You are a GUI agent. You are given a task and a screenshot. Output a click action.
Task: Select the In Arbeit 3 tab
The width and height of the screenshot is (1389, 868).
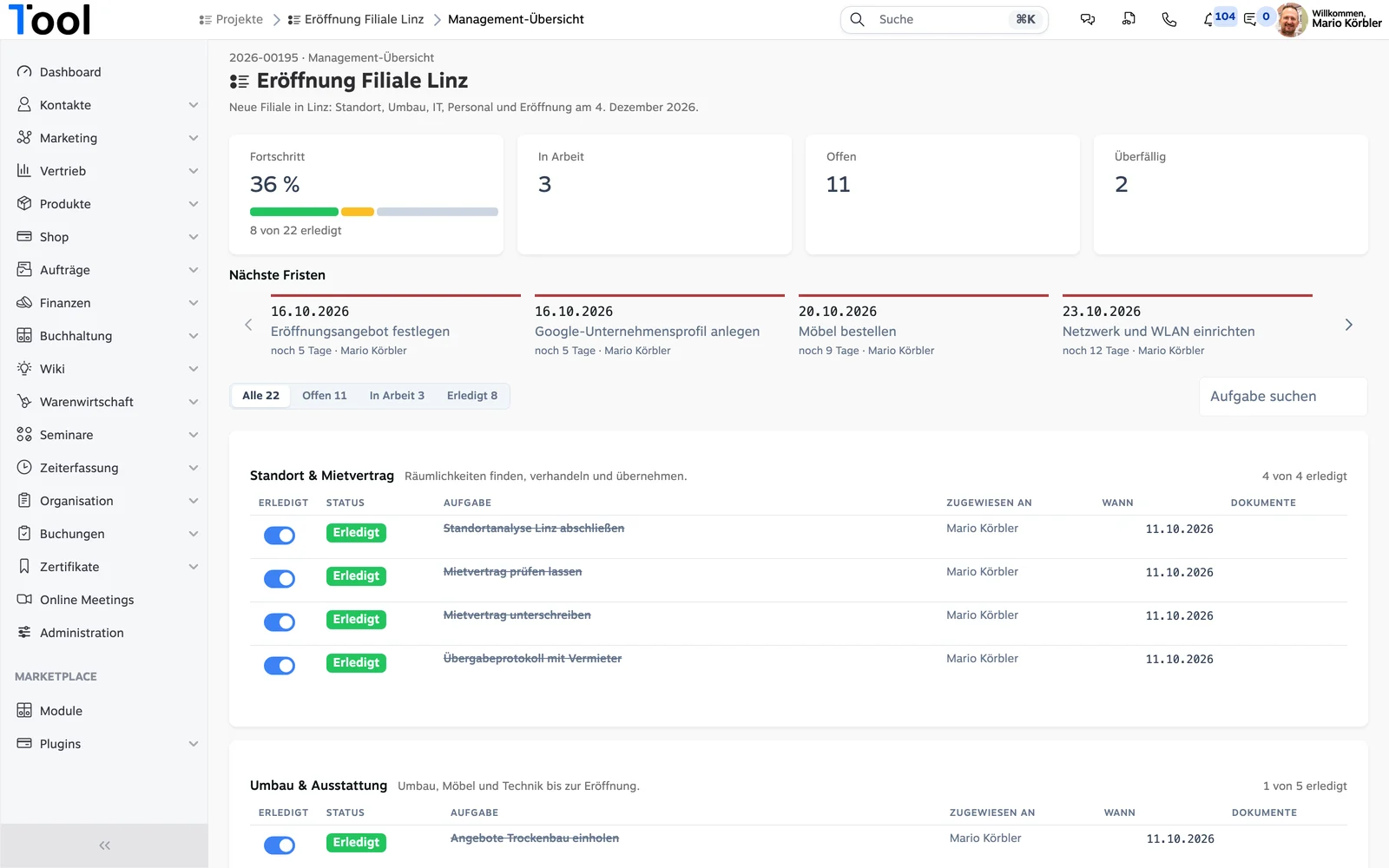pos(397,396)
